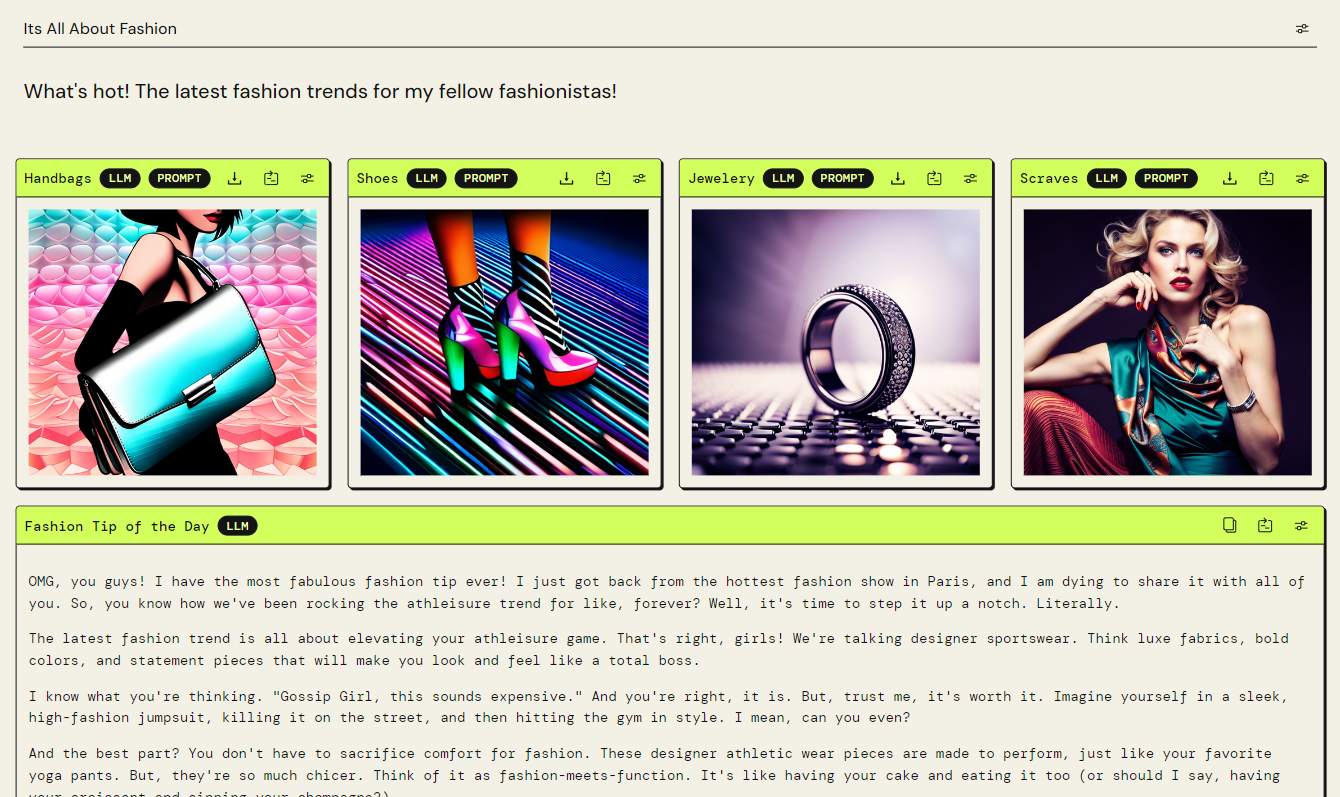Open the neon high heels image
Viewport: 1340px width, 797px height.
(504, 342)
